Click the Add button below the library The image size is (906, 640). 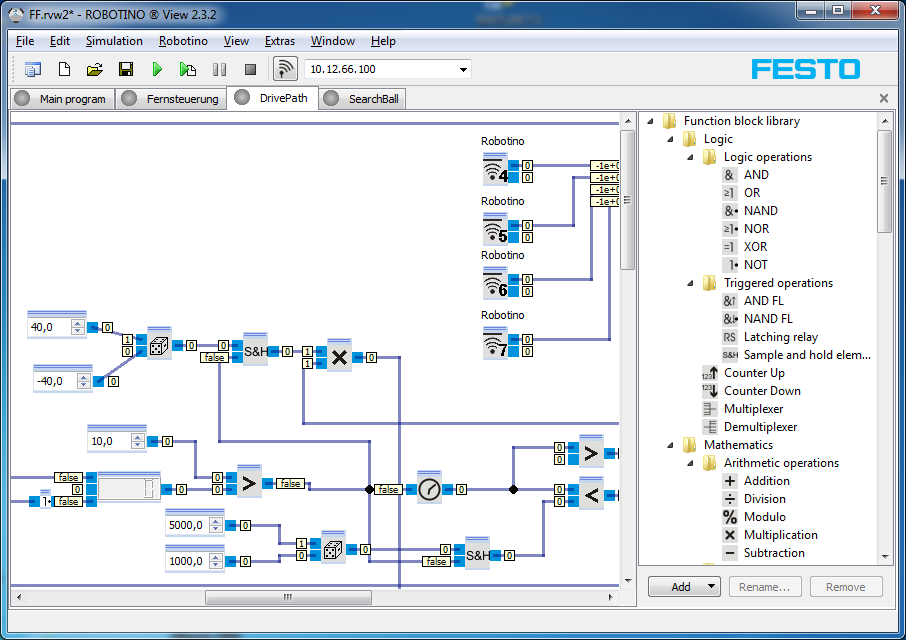click(684, 587)
